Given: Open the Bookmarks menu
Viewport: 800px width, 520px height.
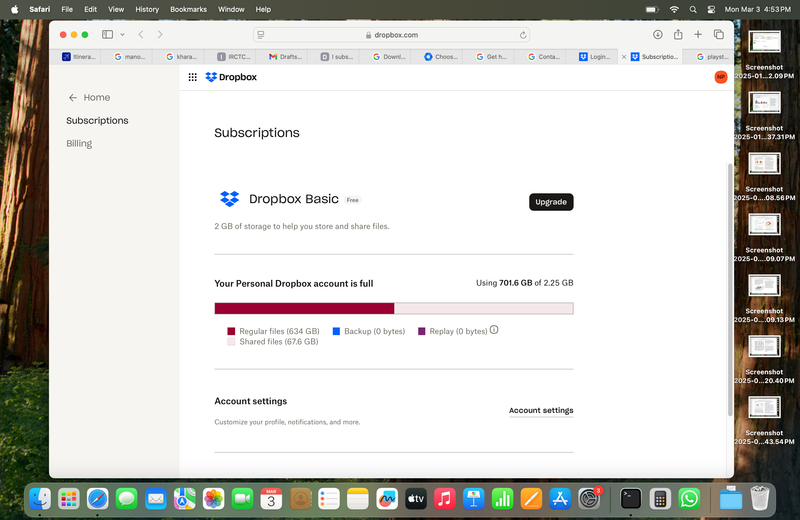Looking at the screenshot, I should (x=188, y=9).
